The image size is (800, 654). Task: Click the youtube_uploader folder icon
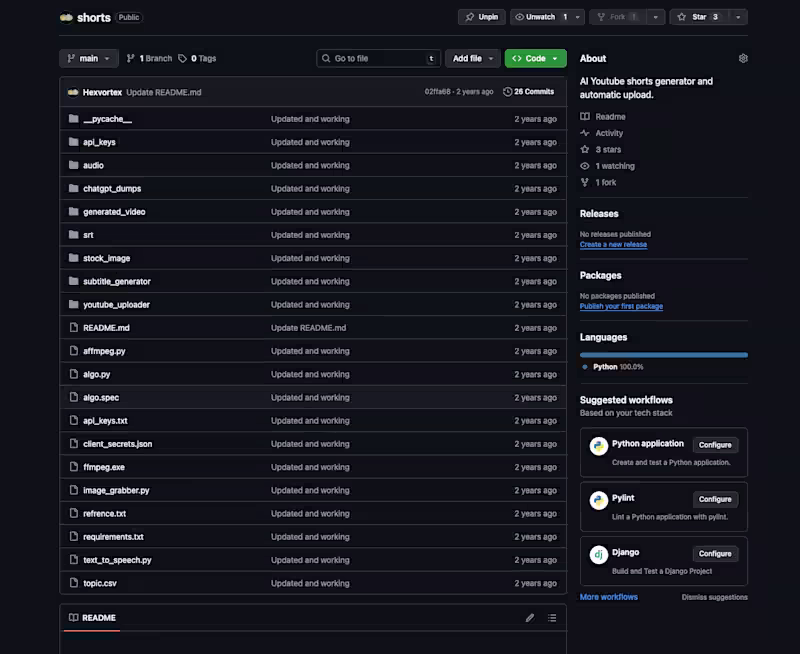coord(73,304)
